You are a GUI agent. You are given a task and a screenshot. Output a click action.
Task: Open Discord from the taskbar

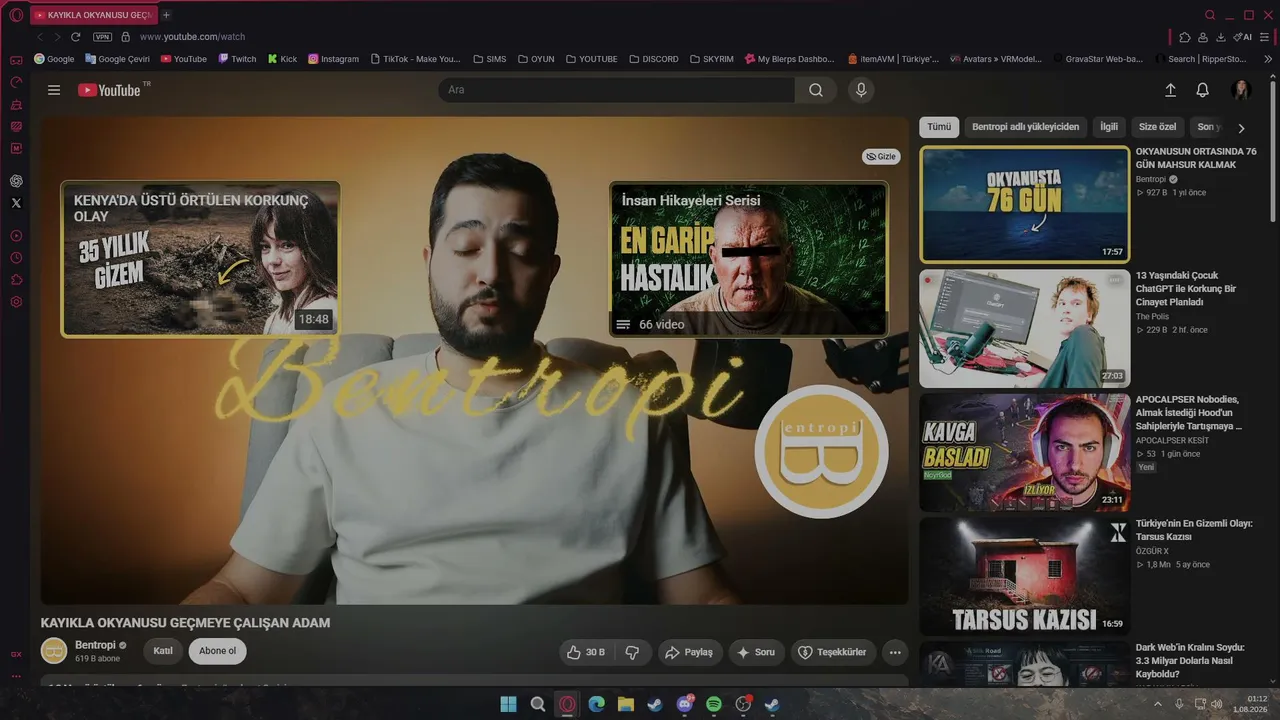pyautogui.click(x=685, y=704)
